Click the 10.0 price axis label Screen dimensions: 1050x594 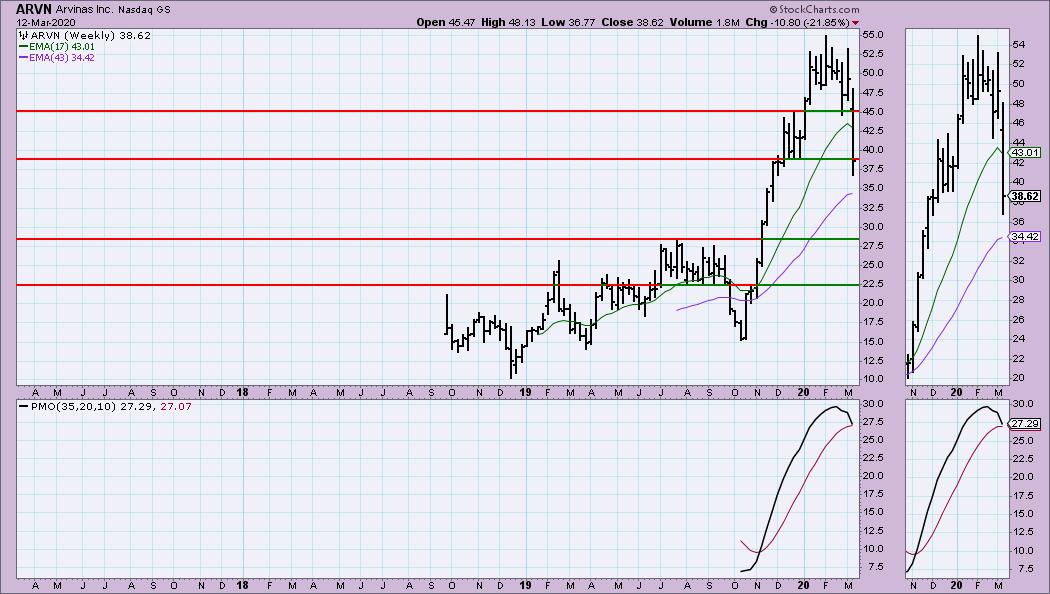(x=873, y=378)
